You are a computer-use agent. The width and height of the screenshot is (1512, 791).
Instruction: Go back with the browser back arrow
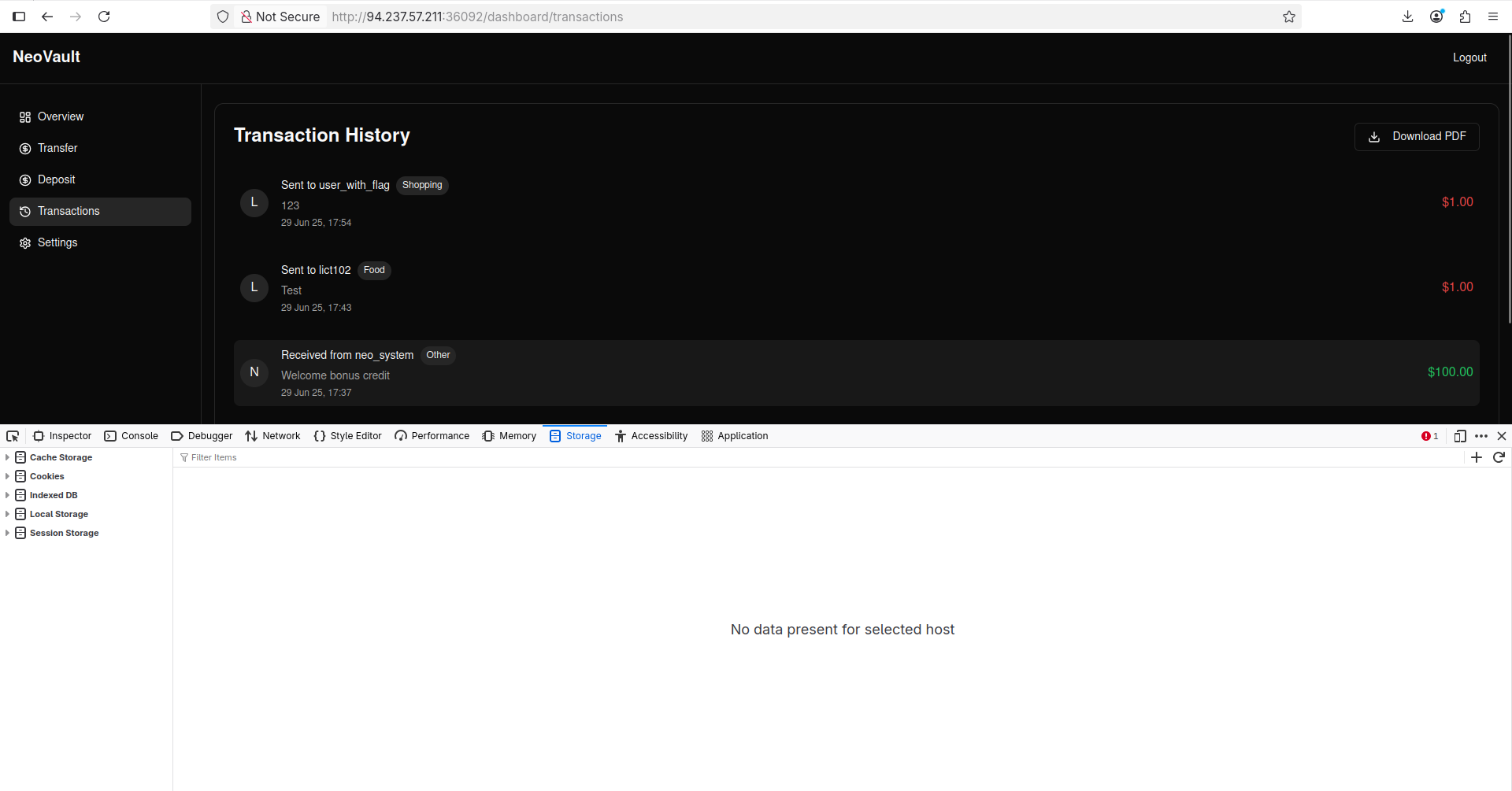click(x=47, y=17)
